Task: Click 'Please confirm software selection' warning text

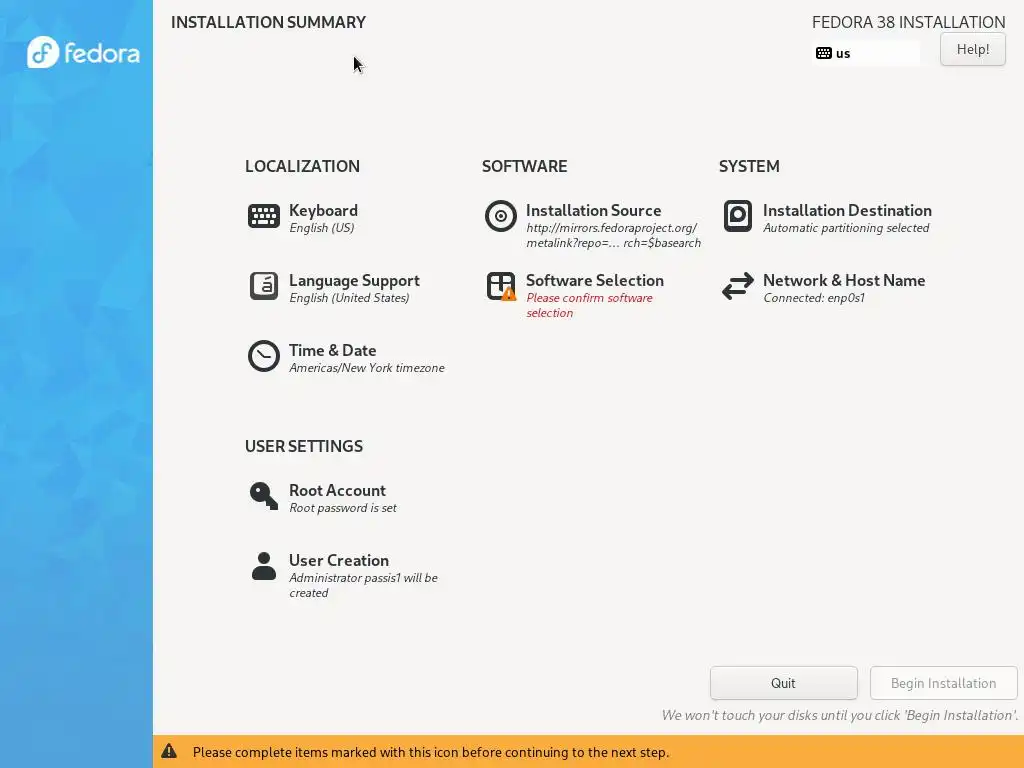Action: click(589, 305)
